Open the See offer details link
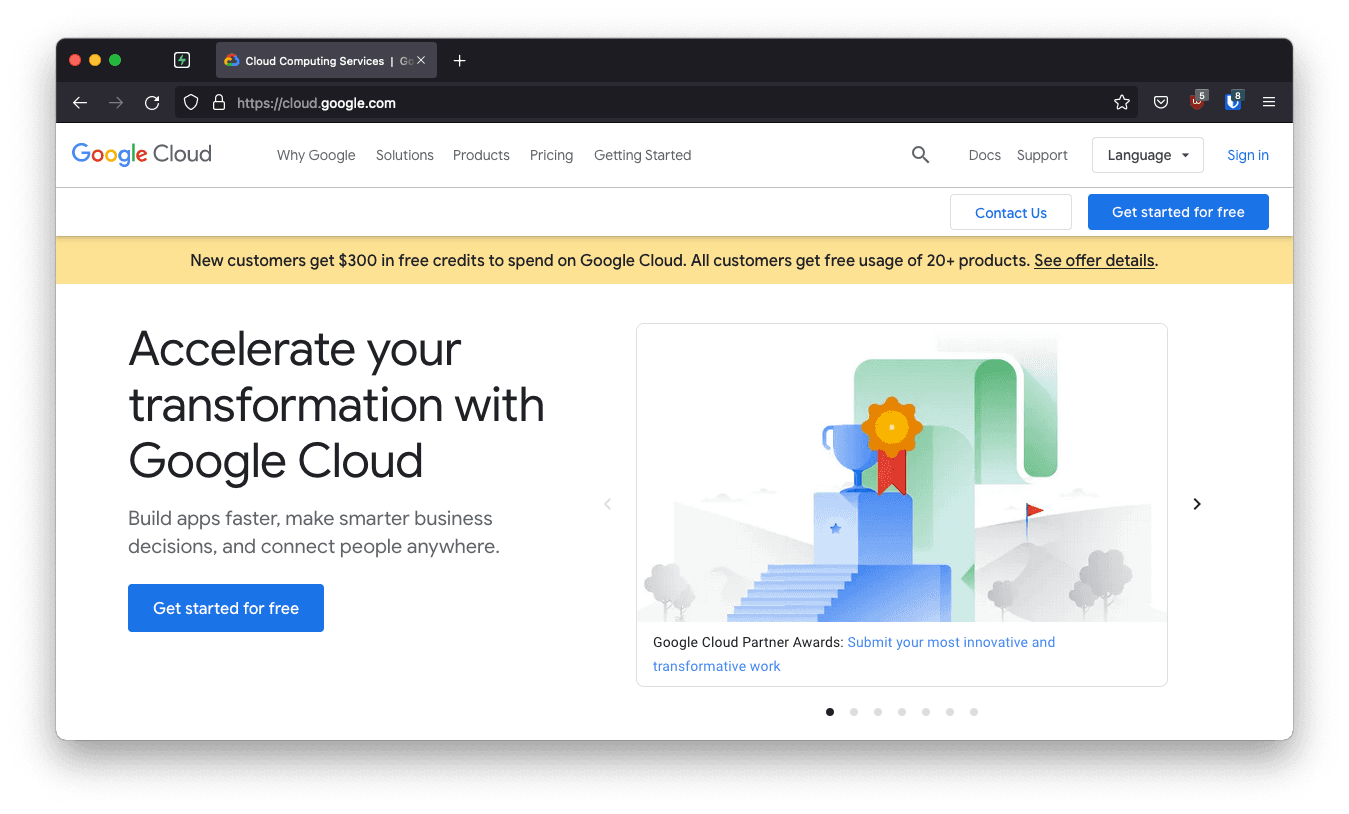The width and height of the screenshot is (1349, 814). tap(1094, 260)
